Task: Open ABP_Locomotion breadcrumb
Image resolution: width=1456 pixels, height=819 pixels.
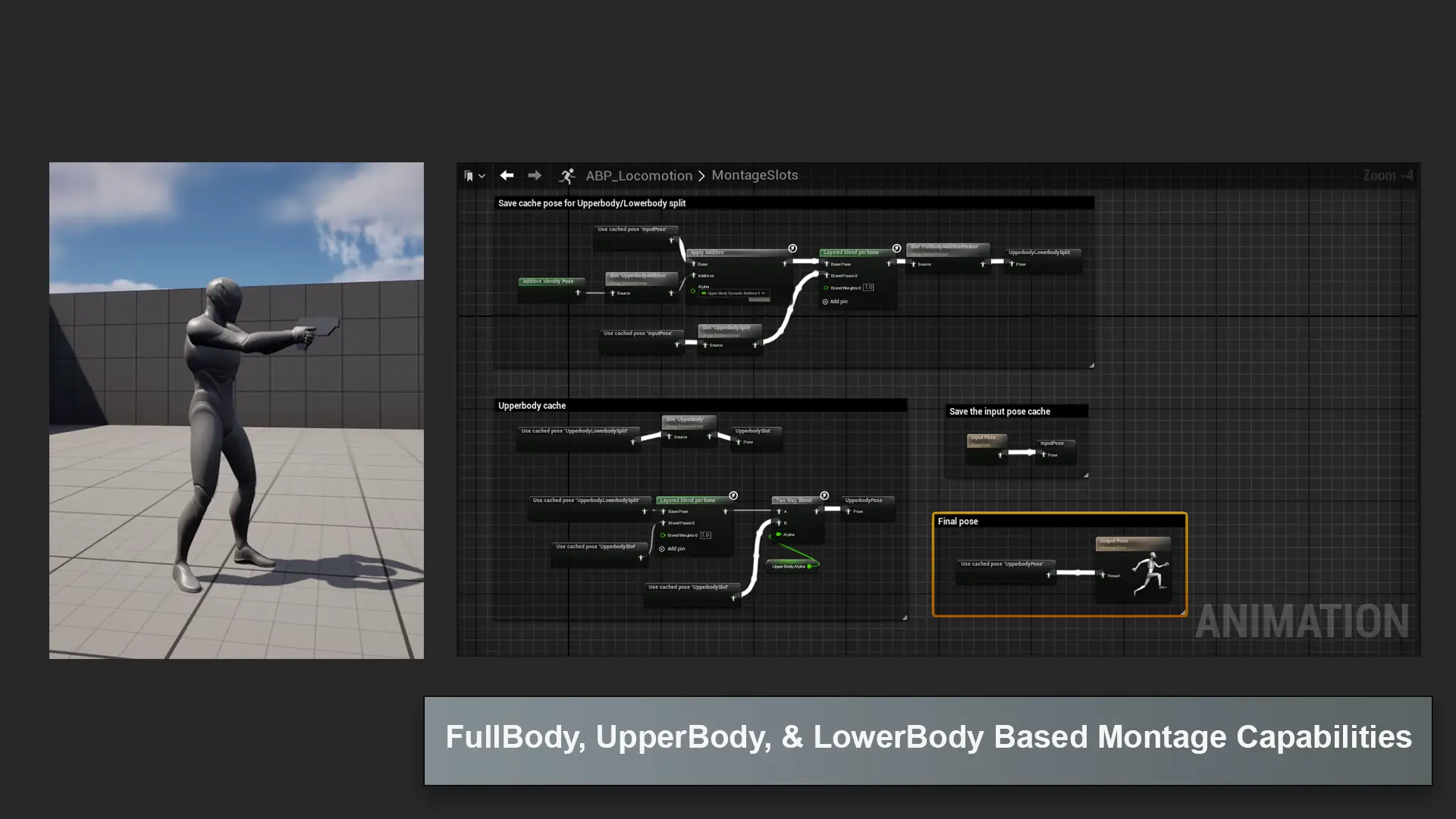Action: click(639, 176)
